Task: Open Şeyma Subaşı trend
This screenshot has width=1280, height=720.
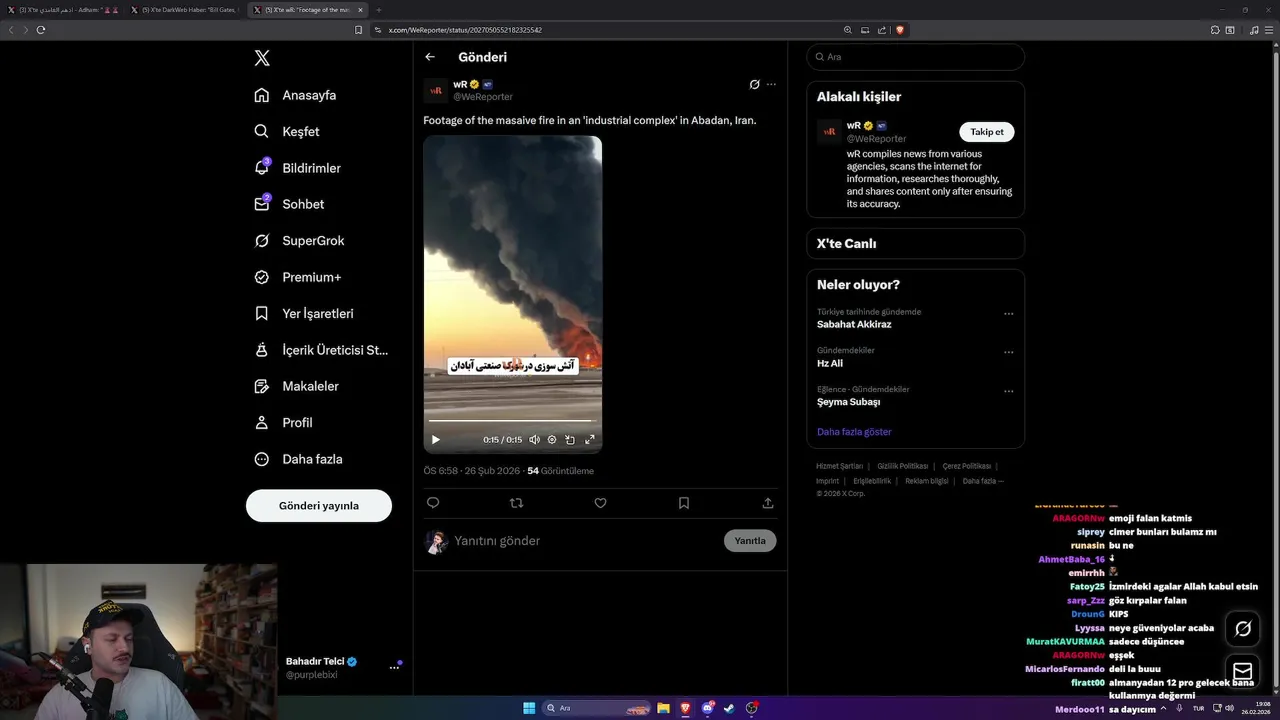Action: (x=848, y=402)
